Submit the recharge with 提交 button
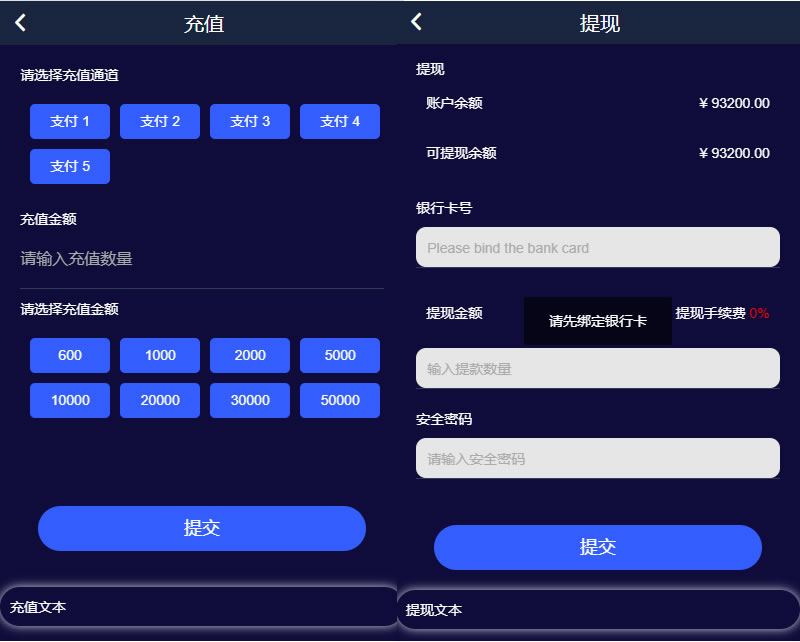The image size is (800, 642). pos(202,528)
